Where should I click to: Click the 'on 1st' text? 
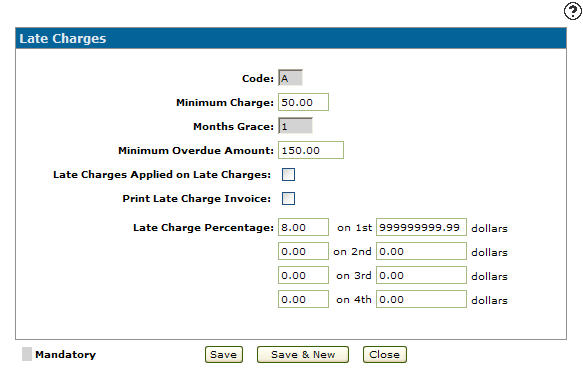(354, 228)
